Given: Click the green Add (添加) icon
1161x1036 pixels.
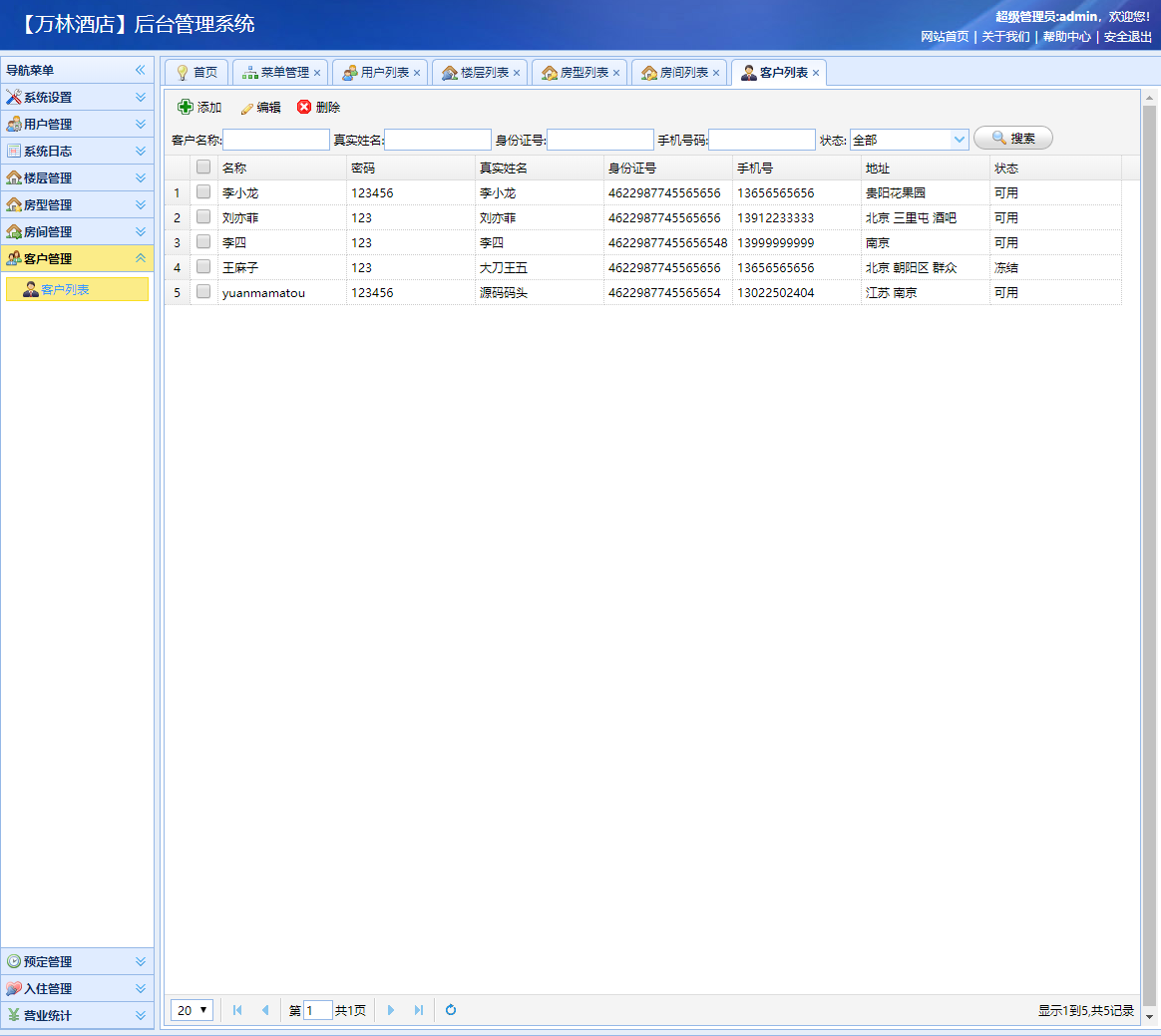Looking at the screenshot, I should (186, 107).
